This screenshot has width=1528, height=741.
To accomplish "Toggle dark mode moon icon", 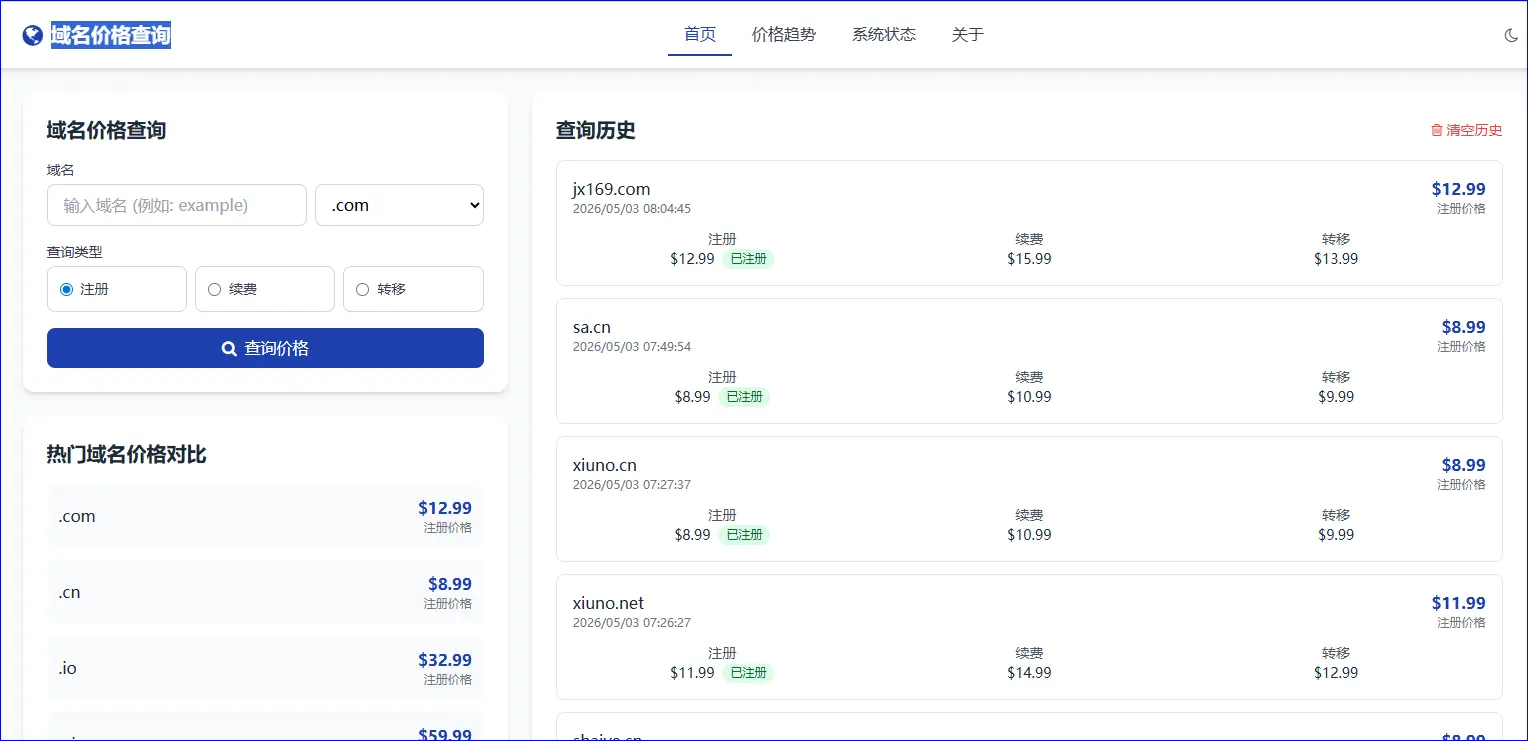I will (x=1511, y=36).
